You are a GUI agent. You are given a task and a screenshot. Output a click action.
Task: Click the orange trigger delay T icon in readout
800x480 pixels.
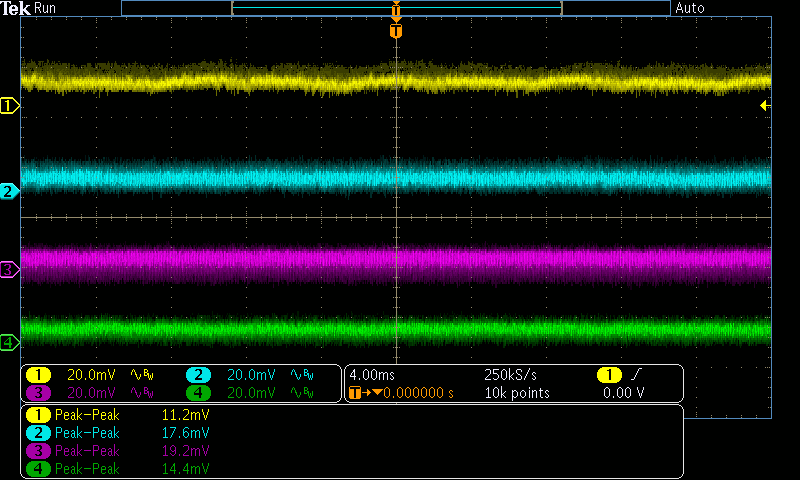coord(354,393)
